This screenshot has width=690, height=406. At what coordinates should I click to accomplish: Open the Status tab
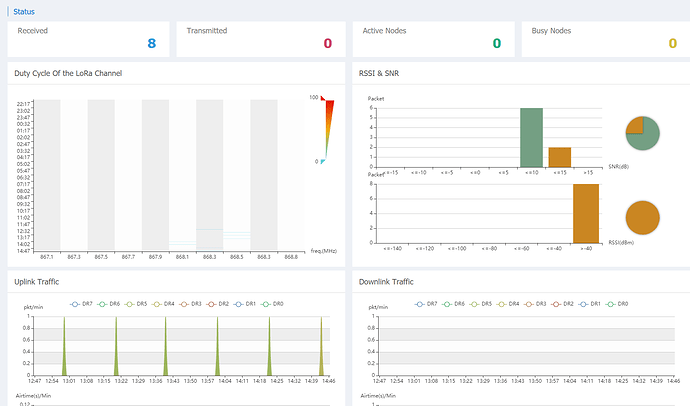[x=26, y=11]
